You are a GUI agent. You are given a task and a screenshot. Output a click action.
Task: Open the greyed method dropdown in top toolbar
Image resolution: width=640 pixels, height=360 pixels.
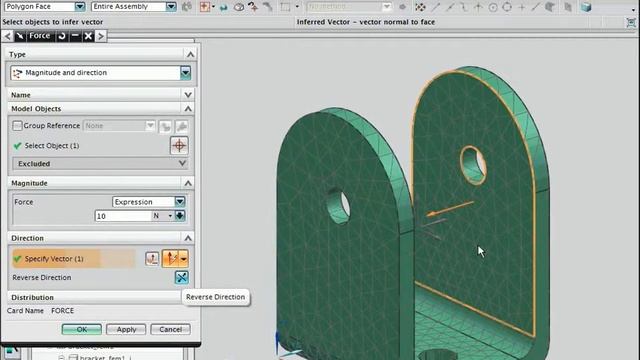[386, 7]
